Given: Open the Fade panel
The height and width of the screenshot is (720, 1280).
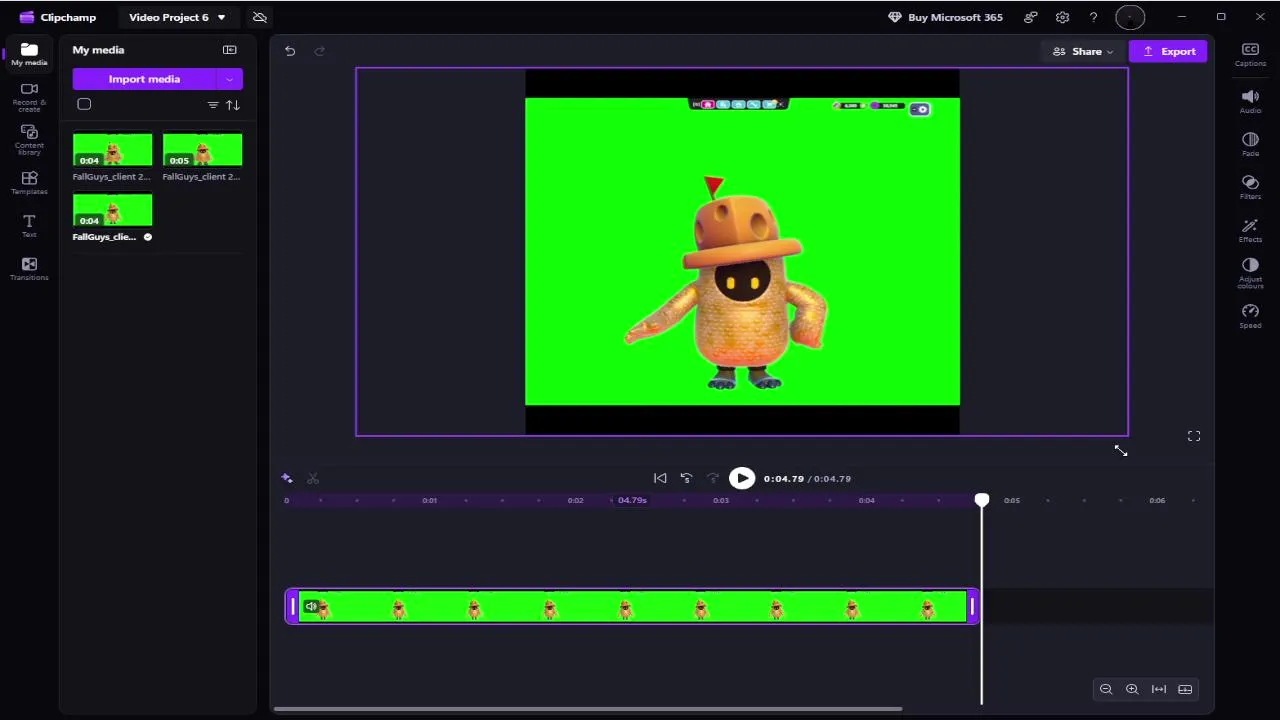Looking at the screenshot, I should pyautogui.click(x=1250, y=144).
